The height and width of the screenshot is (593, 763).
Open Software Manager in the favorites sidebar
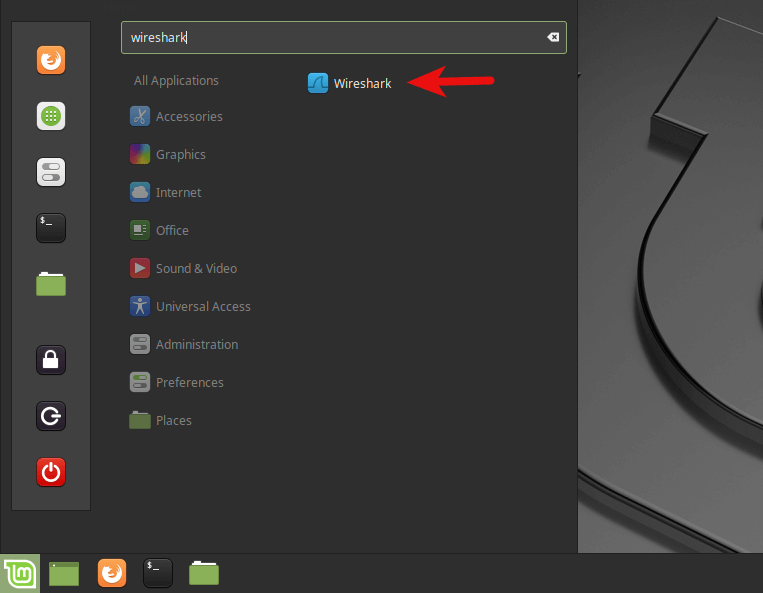pos(51,116)
